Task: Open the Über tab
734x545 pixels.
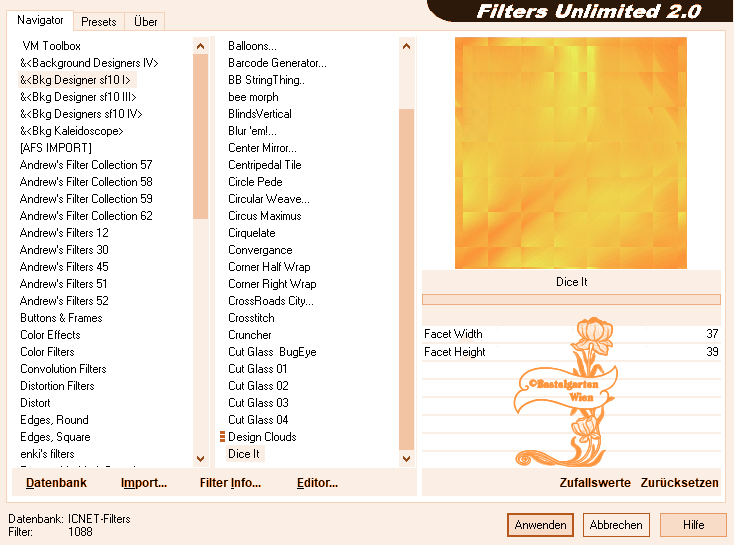Action: tap(145, 22)
